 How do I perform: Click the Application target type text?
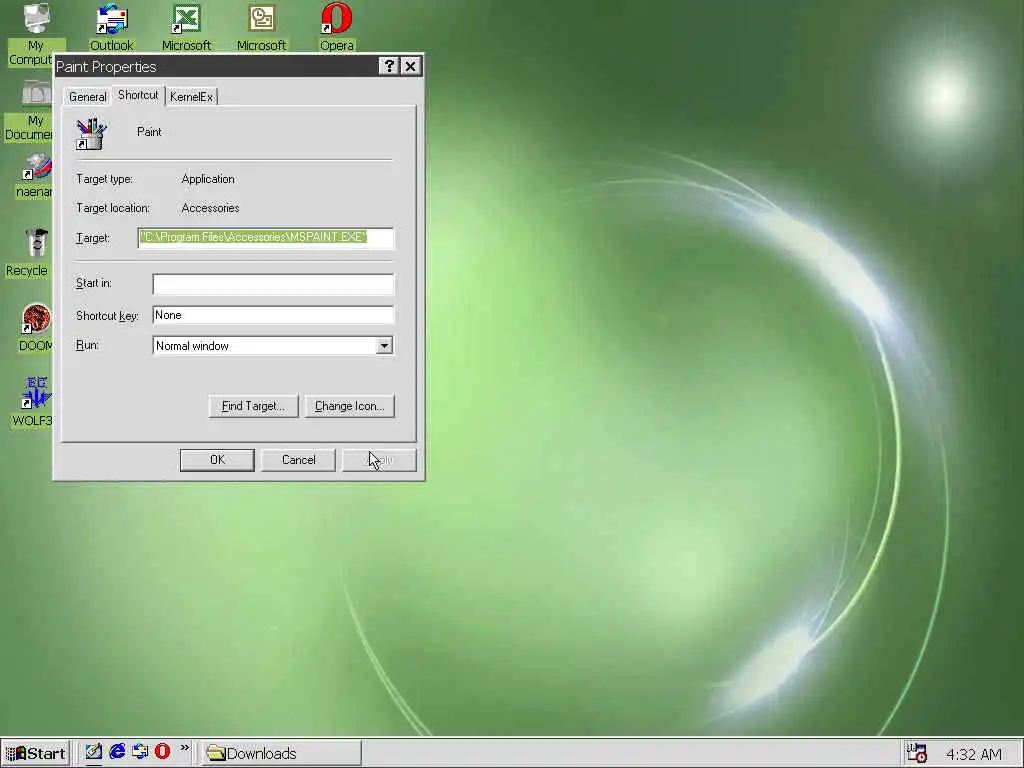pos(208,179)
